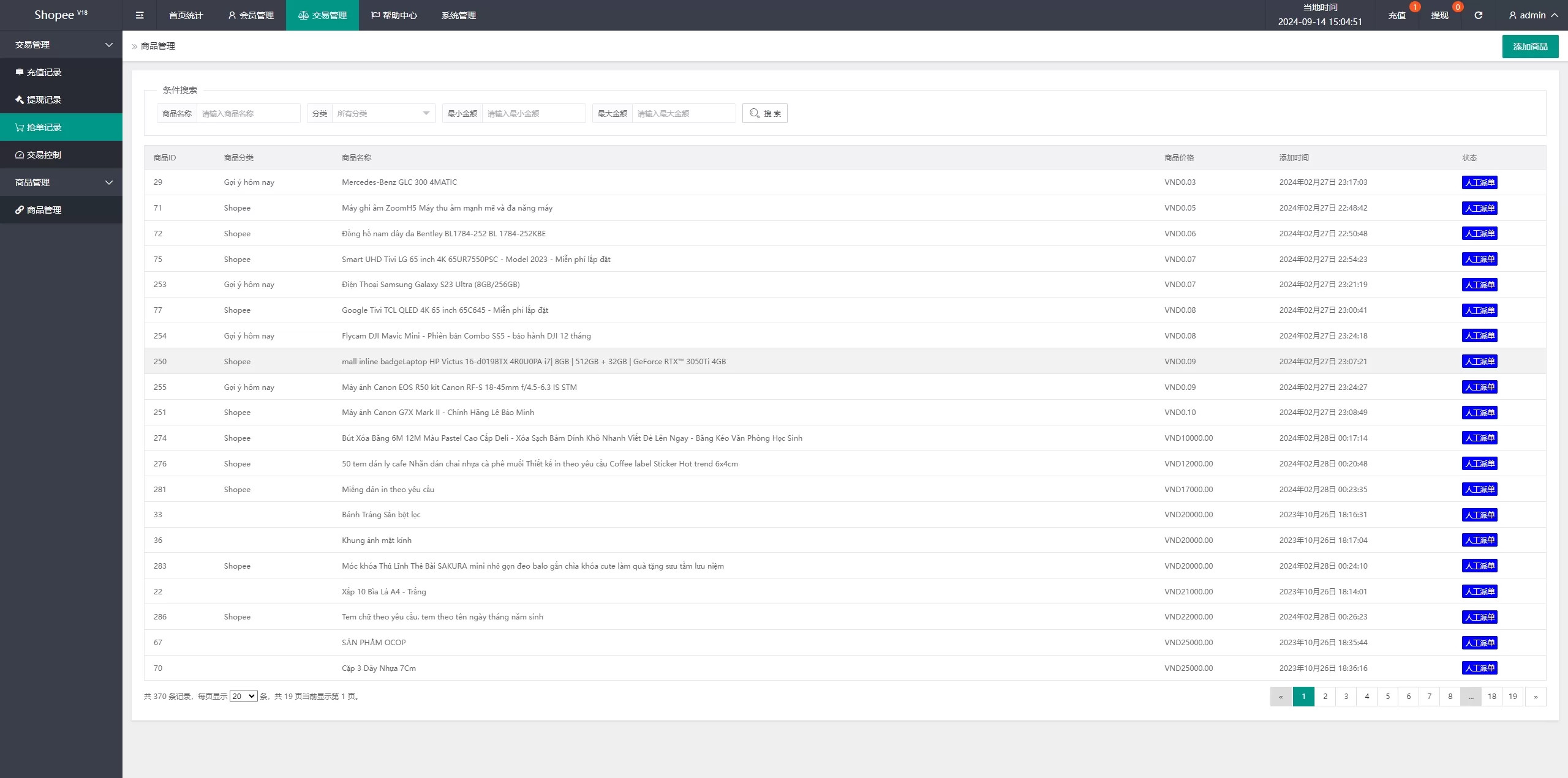Click the hamburger sidebar collapse icon

point(140,15)
